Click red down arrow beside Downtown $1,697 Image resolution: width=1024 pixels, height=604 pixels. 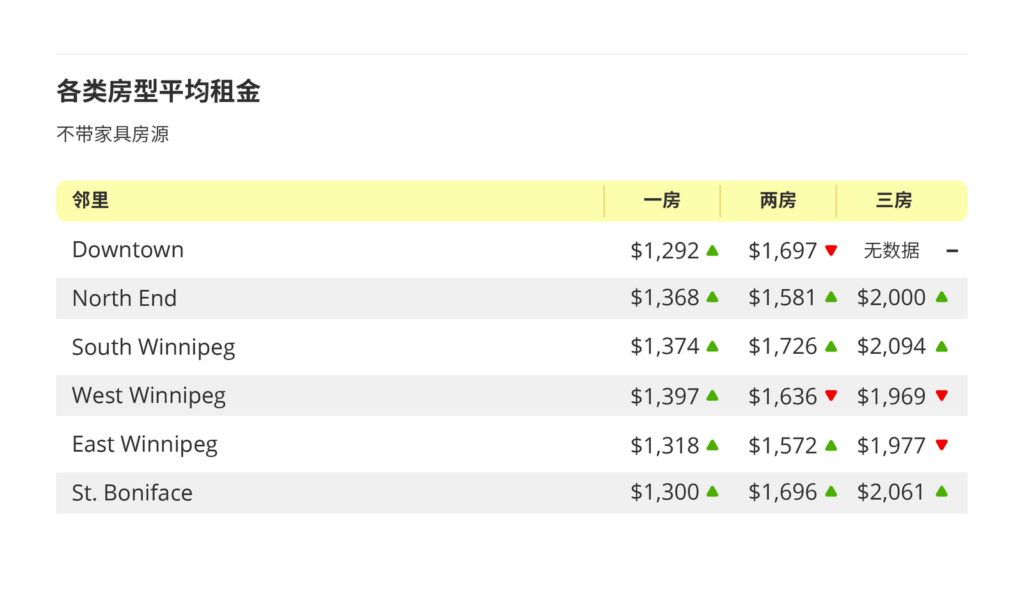(831, 251)
